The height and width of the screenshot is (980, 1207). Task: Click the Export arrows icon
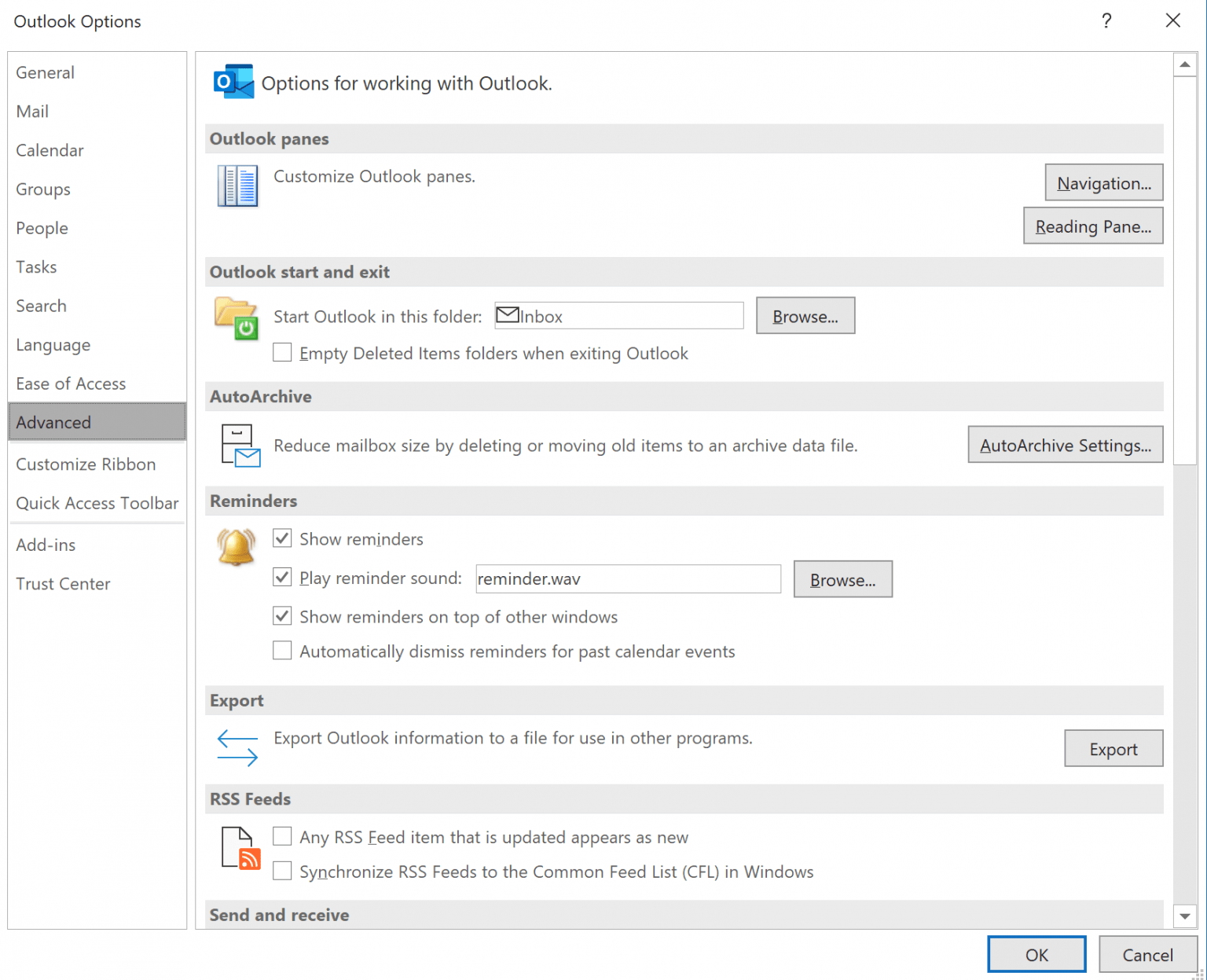coord(237,747)
